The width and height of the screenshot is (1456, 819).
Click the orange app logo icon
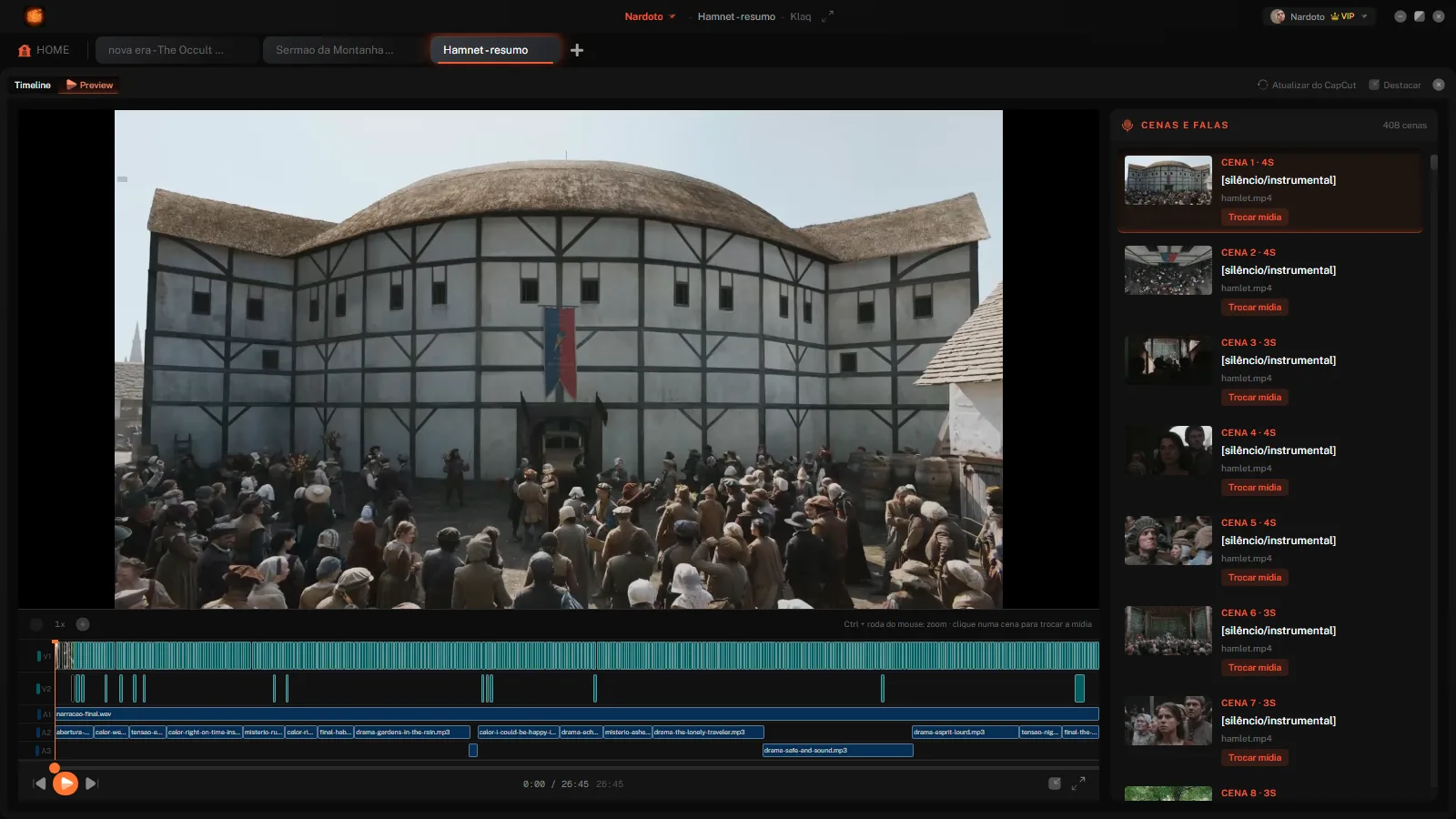(35, 16)
